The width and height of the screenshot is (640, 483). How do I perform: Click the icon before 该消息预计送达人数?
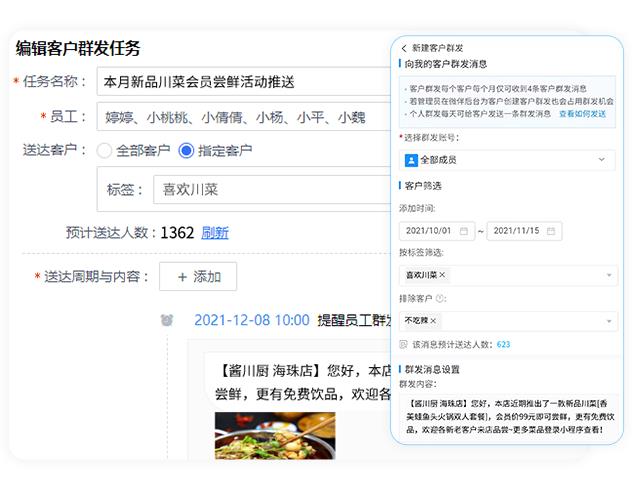pyautogui.click(x=403, y=344)
